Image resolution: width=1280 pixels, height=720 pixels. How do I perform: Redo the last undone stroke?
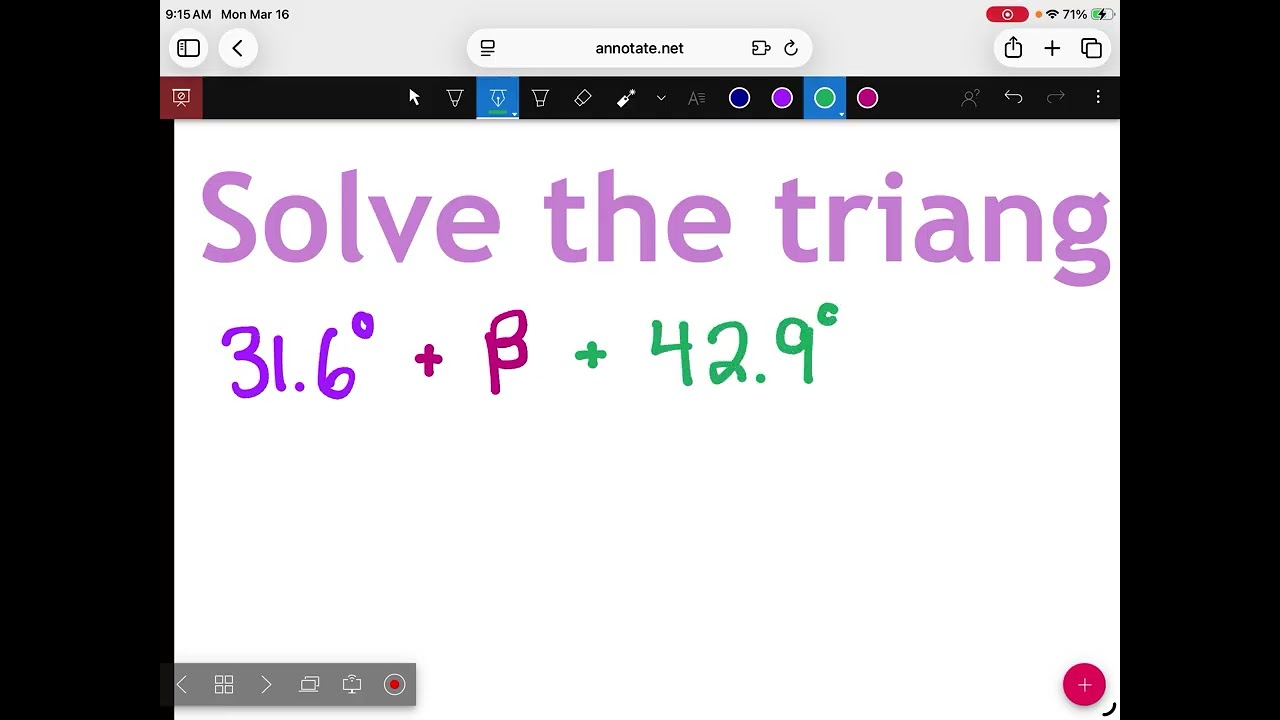[x=1055, y=97]
